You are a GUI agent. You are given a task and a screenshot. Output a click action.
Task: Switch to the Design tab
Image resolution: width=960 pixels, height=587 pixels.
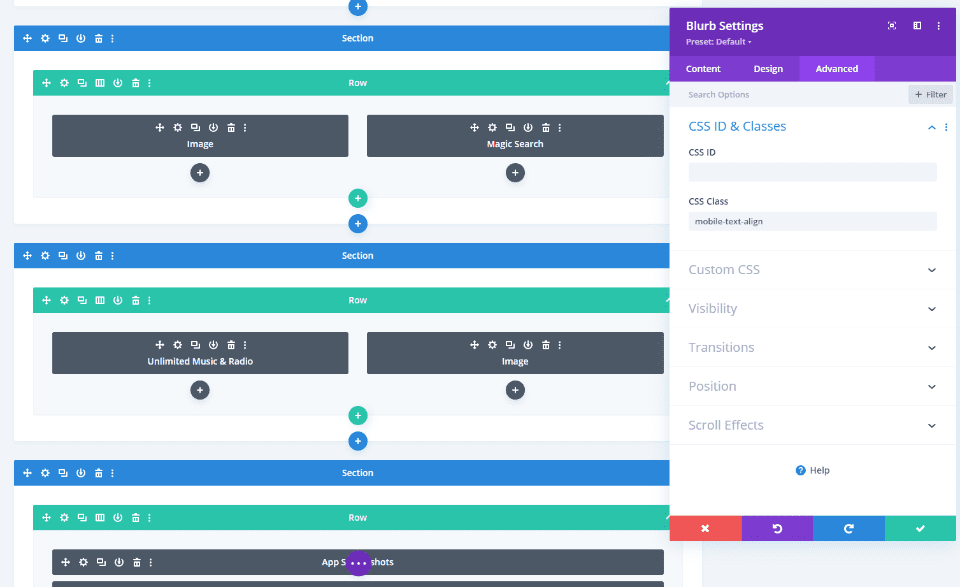(768, 69)
